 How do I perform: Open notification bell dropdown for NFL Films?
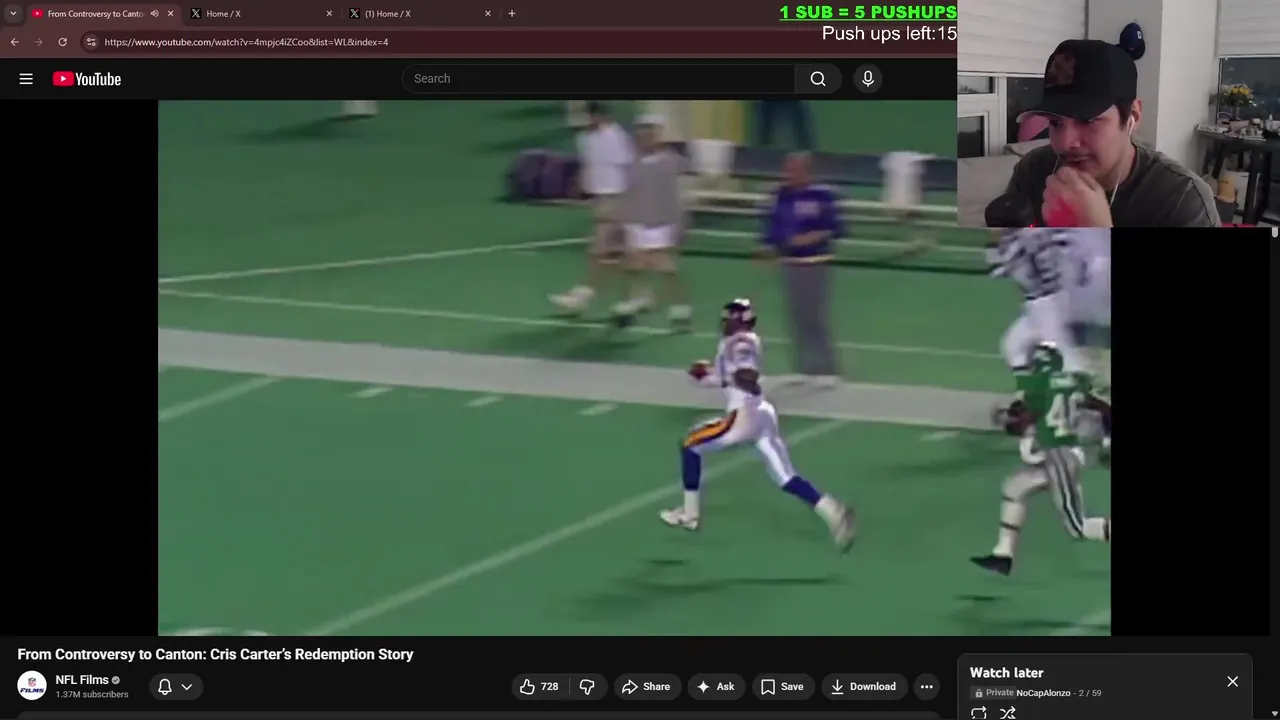tap(175, 687)
